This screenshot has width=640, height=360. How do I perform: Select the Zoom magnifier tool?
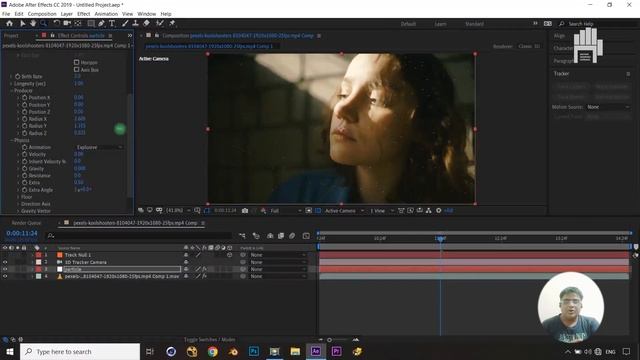(x=44, y=24)
